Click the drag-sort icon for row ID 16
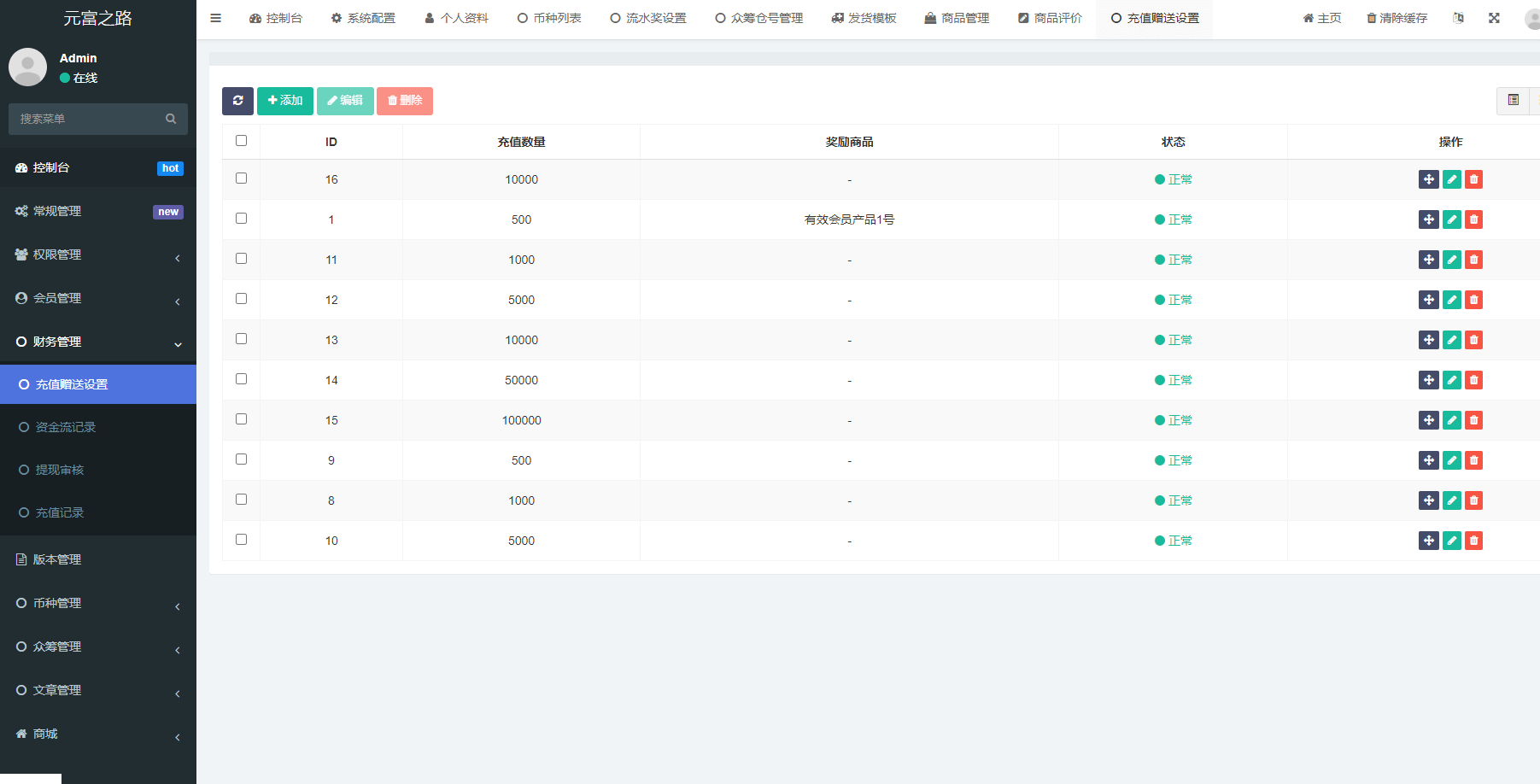Viewport: 1540px width, 784px height. click(1428, 179)
